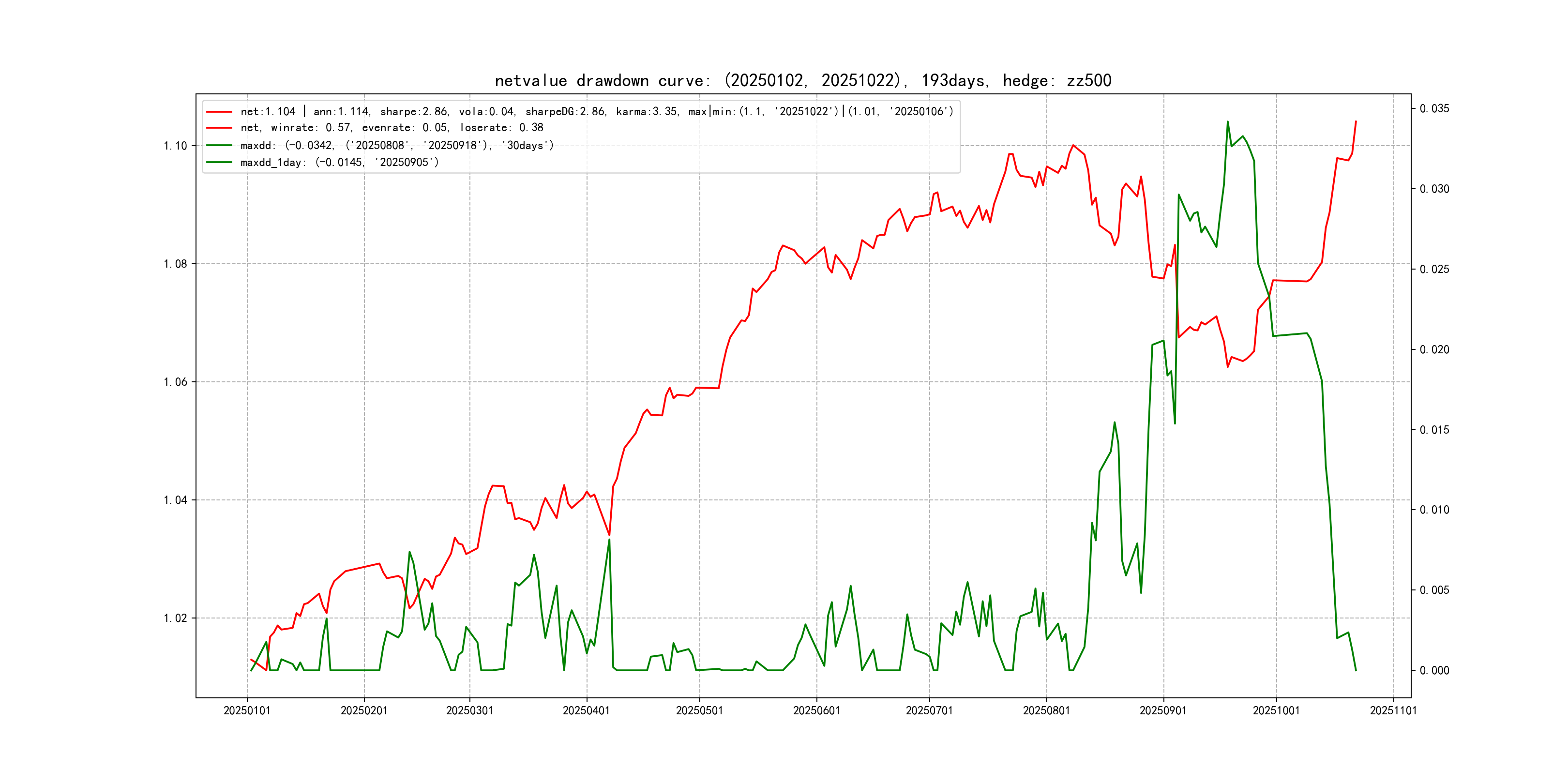Viewport: 1568px width, 784px height.
Task: Click the 20250301 x-axis date label
Action: (x=469, y=710)
